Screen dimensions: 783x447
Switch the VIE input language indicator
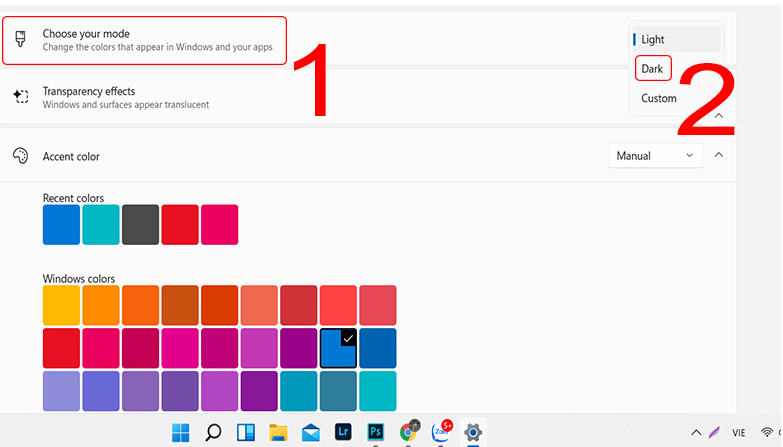pos(739,433)
